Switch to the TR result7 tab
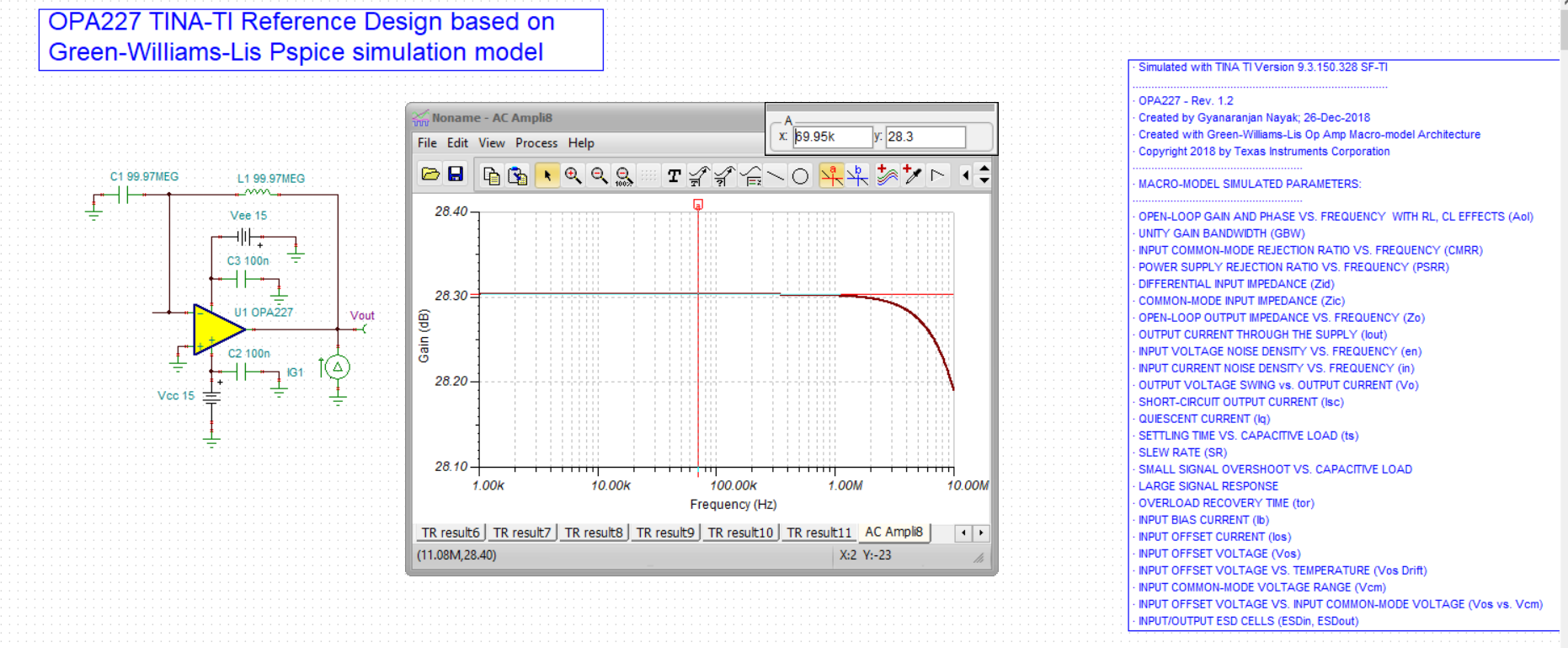This screenshot has width=1568, height=648. tap(522, 533)
